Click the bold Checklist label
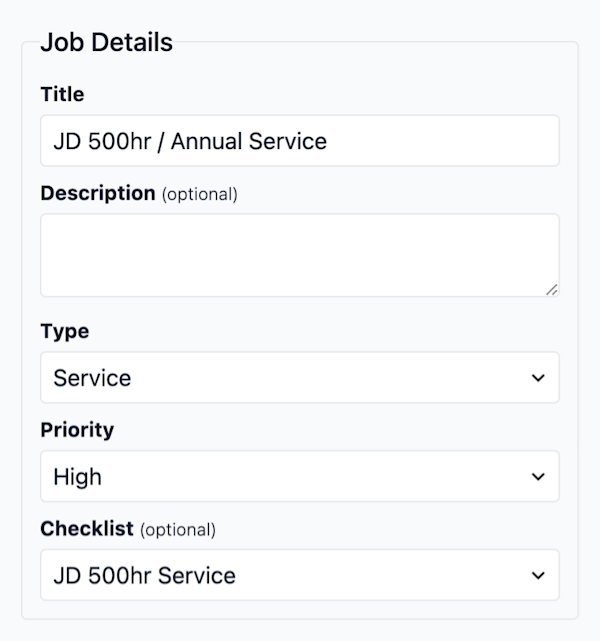600x641 pixels. tap(87, 529)
